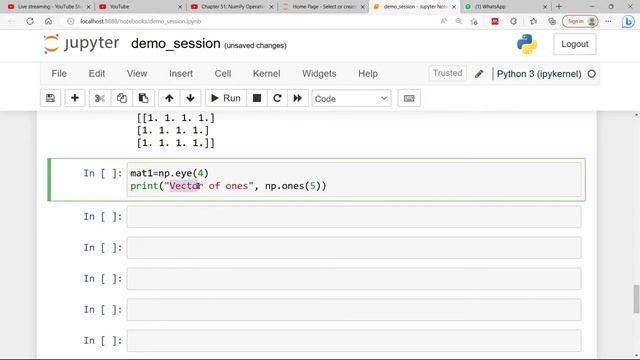
Task: Click the third empty code cell
Action: [x=354, y=279]
